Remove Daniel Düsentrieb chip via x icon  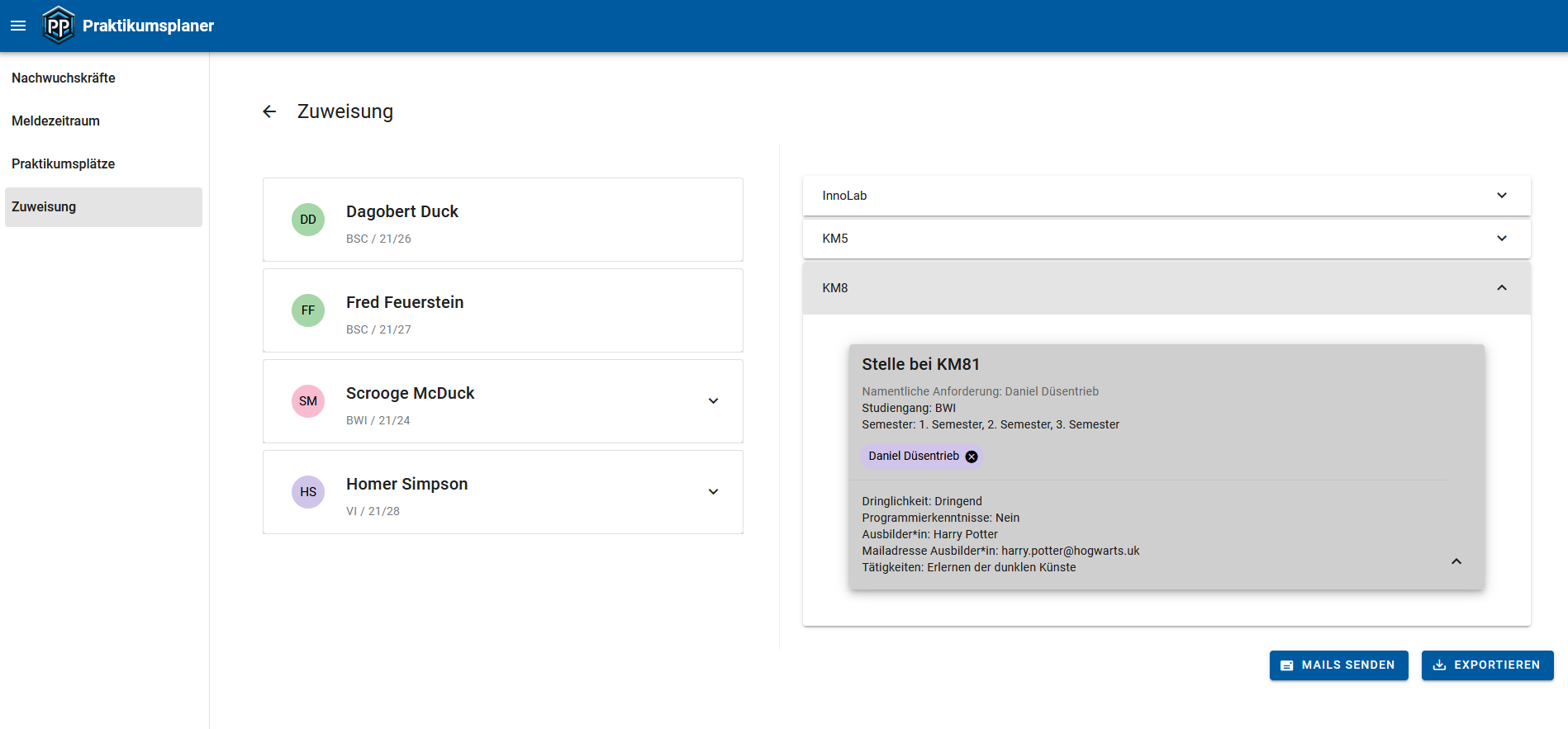[972, 457]
